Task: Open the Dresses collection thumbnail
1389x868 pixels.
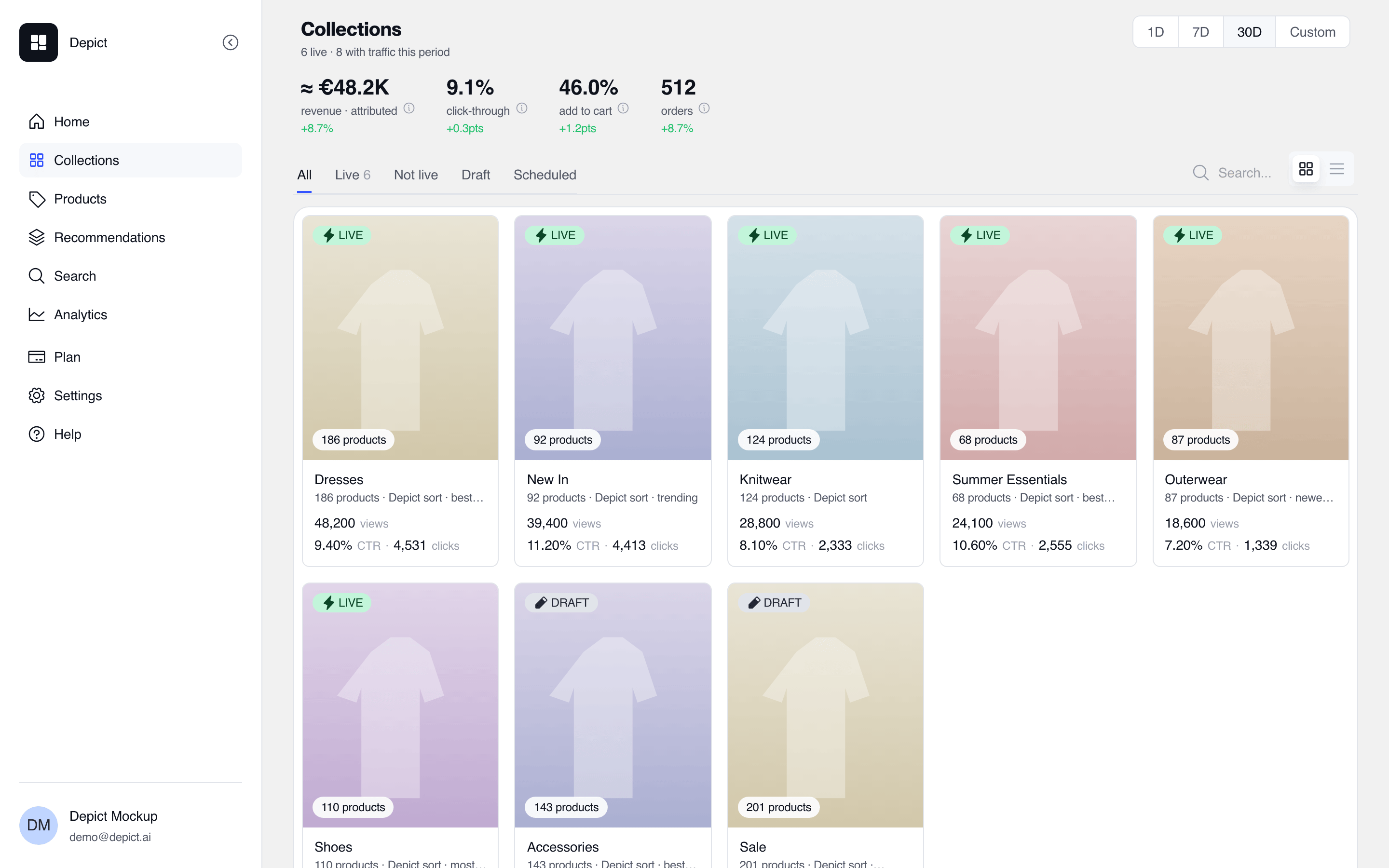Action: click(x=400, y=338)
